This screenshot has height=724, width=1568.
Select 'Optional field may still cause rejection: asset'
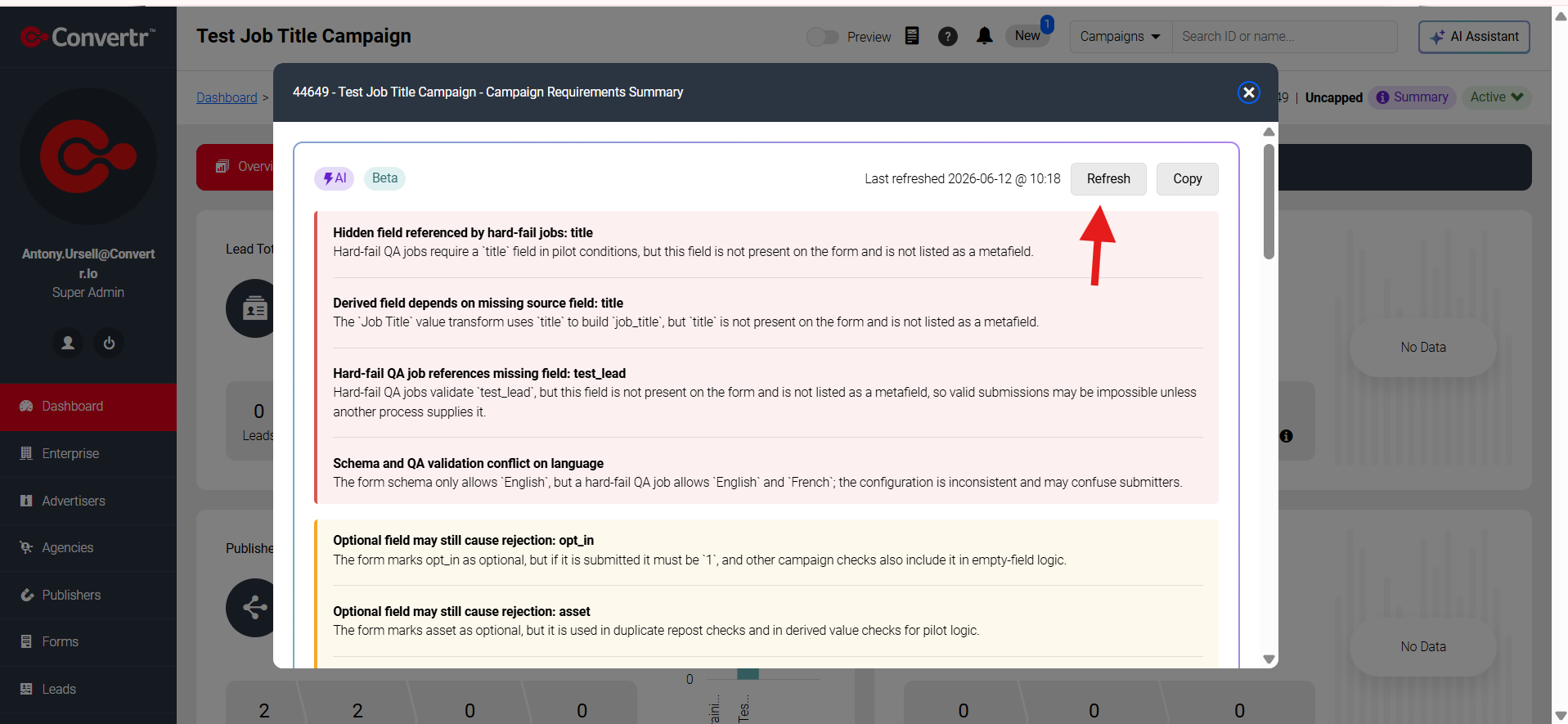[x=461, y=612]
